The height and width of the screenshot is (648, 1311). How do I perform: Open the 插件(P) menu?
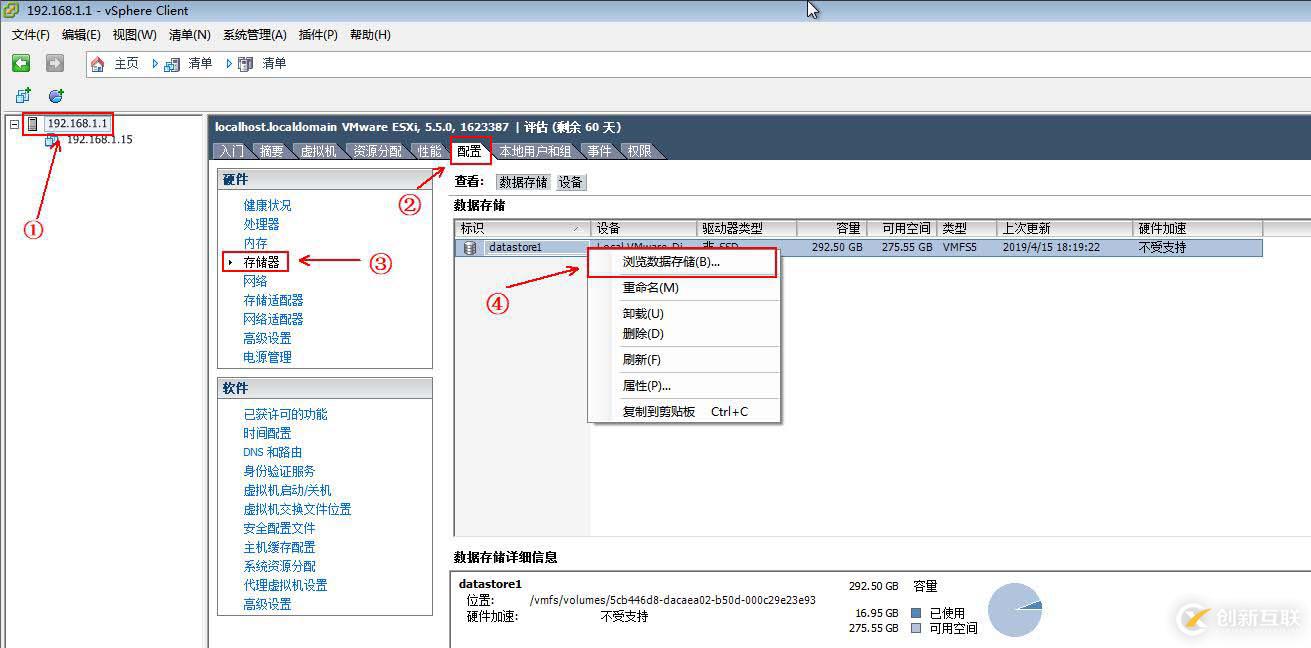coord(318,35)
